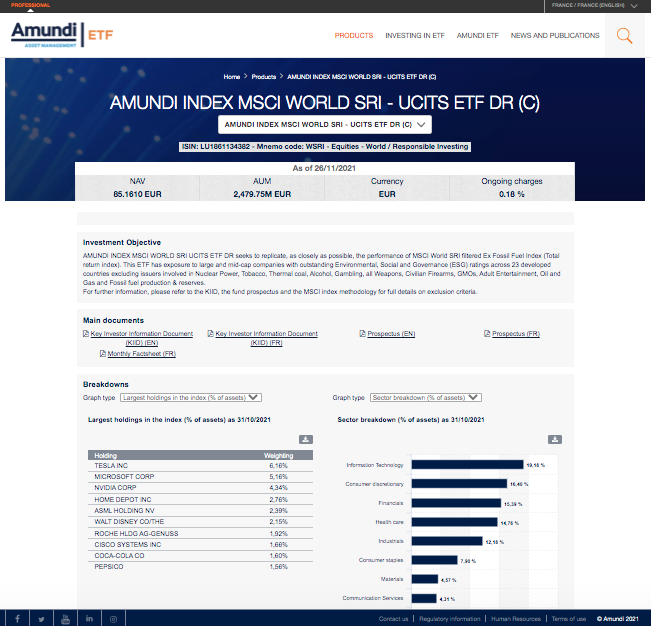Click the Financials sector bar

coord(456,503)
